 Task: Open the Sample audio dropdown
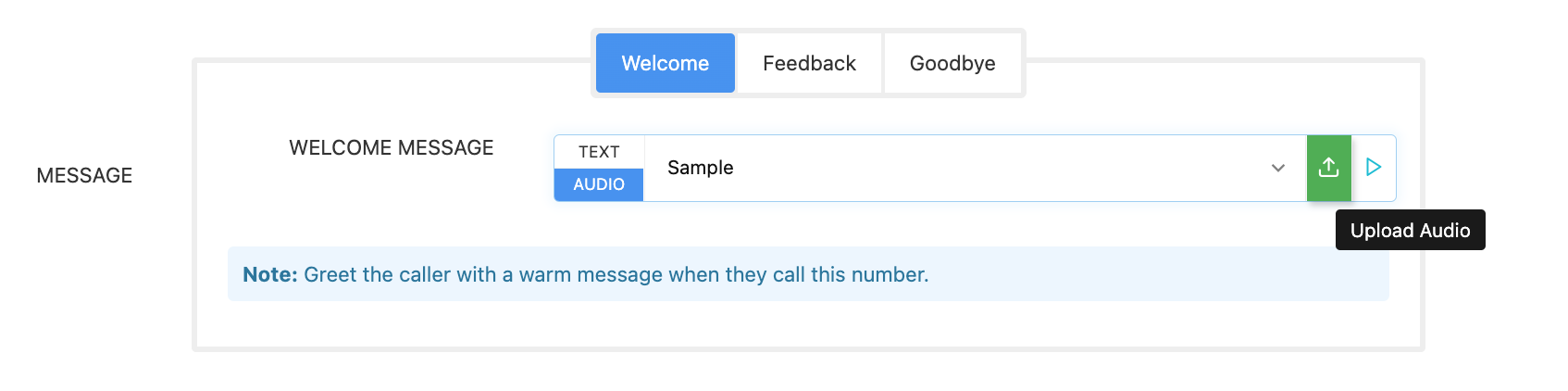(974, 168)
